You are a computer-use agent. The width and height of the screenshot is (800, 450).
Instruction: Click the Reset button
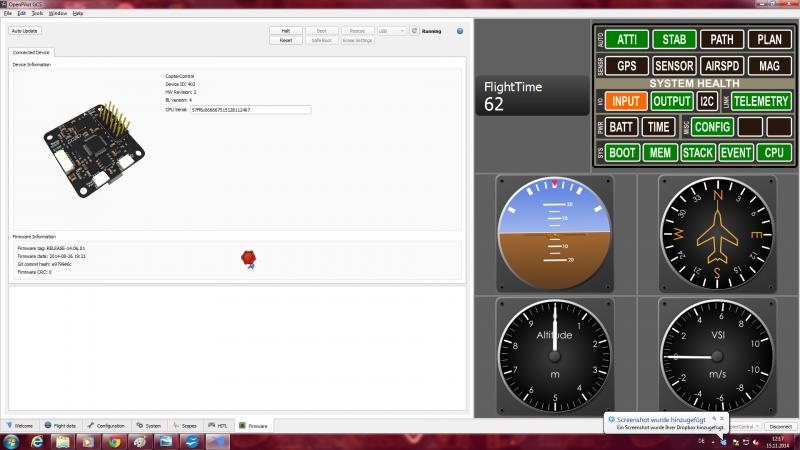coord(286,40)
